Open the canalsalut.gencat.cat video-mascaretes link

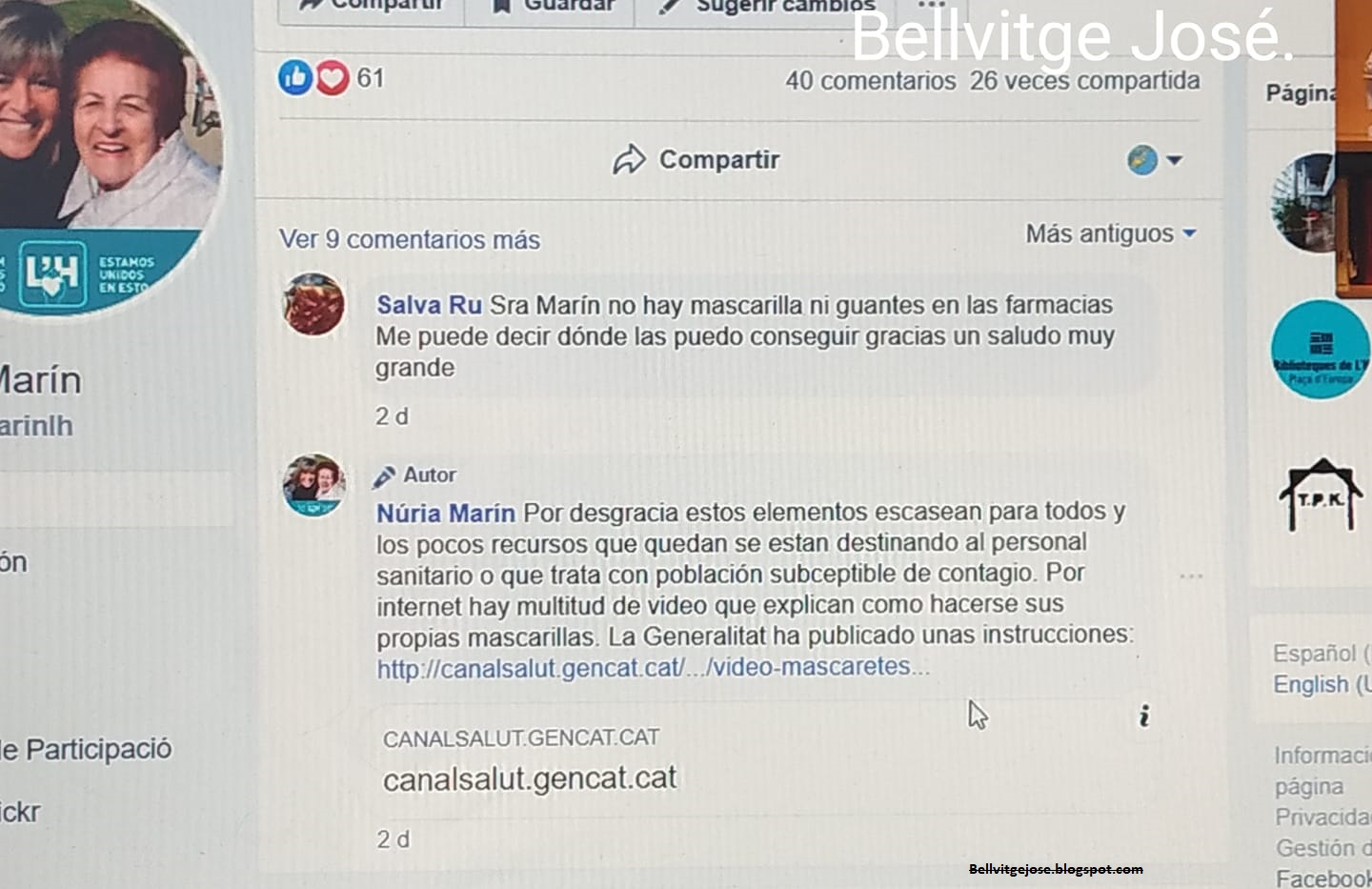tap(652, 667)
